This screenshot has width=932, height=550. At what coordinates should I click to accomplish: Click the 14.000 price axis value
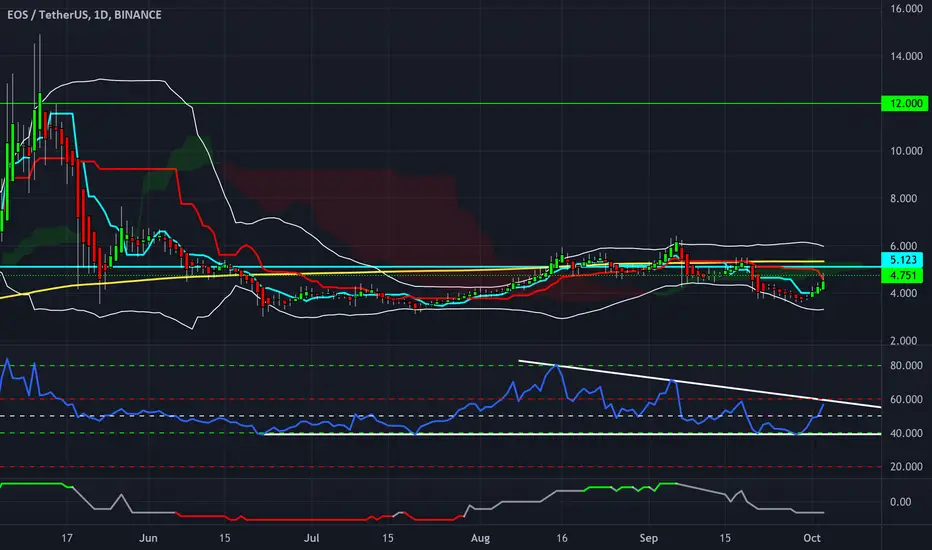click(x=906, y=56)
